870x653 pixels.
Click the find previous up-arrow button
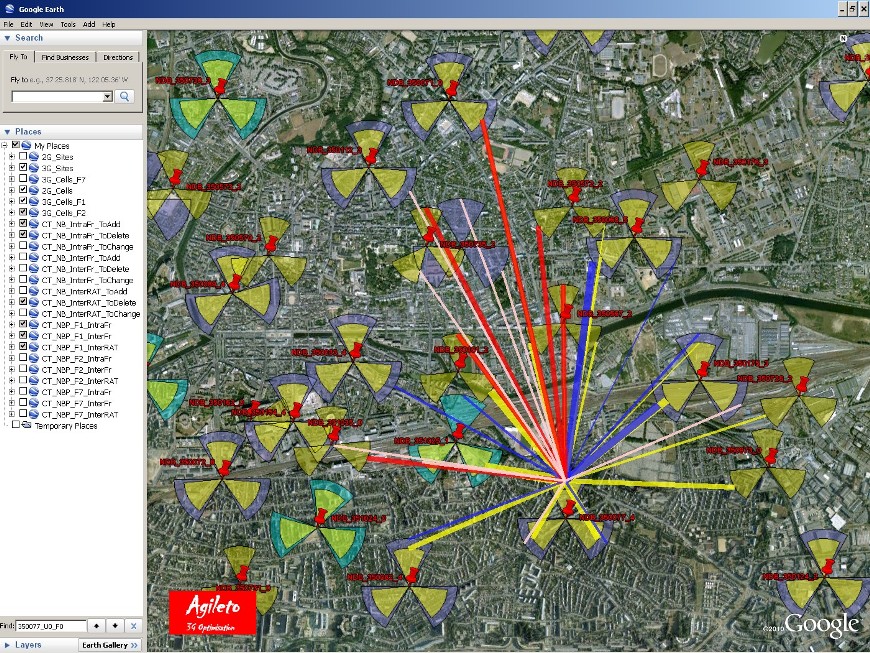tap(97, 626)
